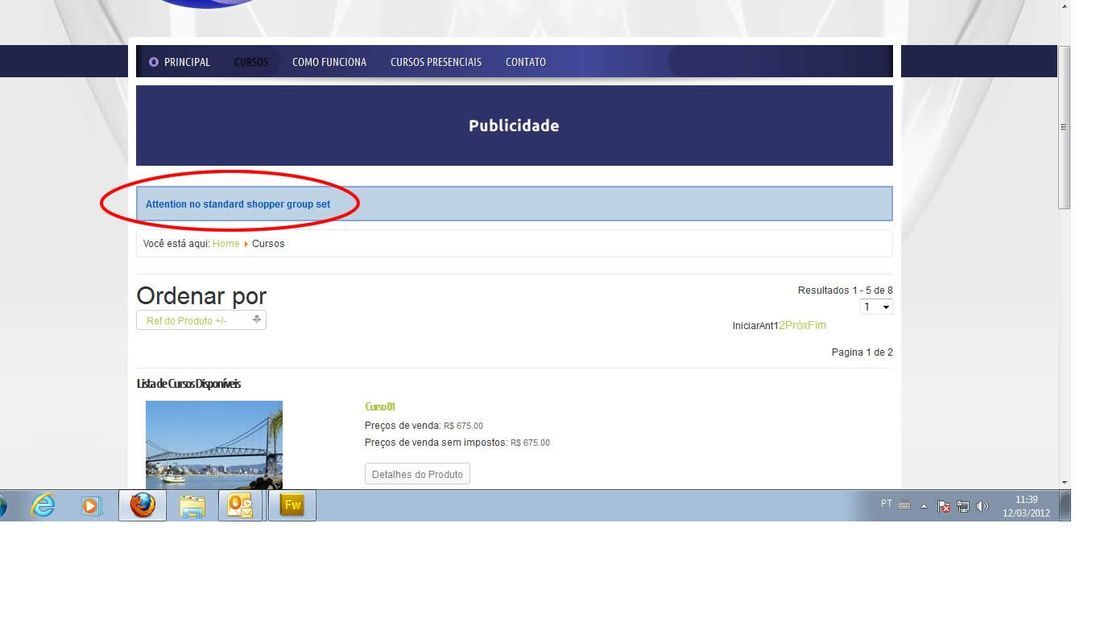Go to page 2 in pagination
This screenshot has width=1100, height=618.
point(782,325)
